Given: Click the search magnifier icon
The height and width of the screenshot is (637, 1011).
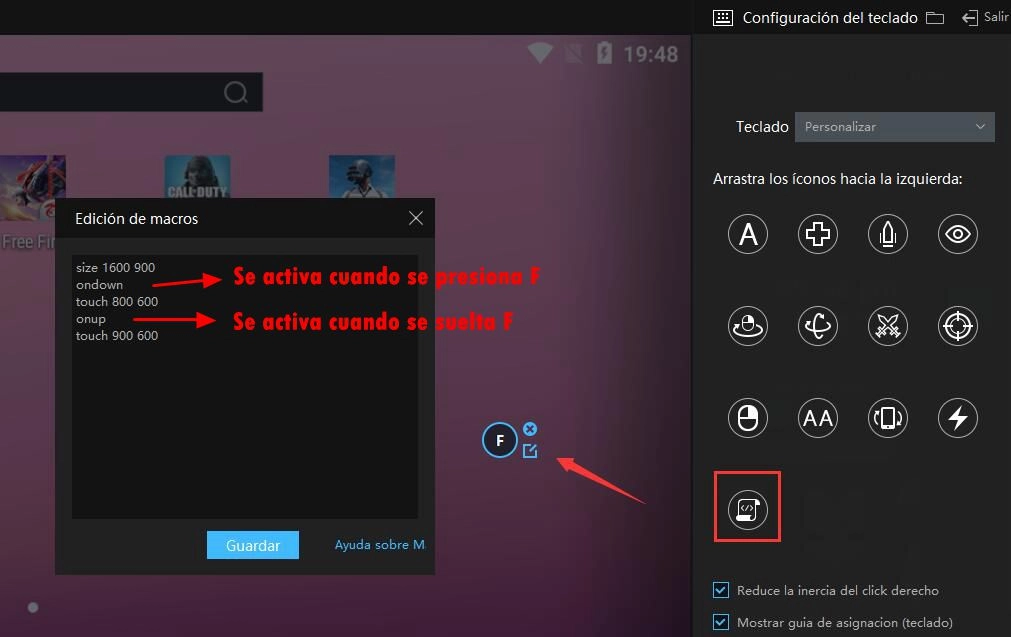Looking at the screenshot, I should (236, 92).
